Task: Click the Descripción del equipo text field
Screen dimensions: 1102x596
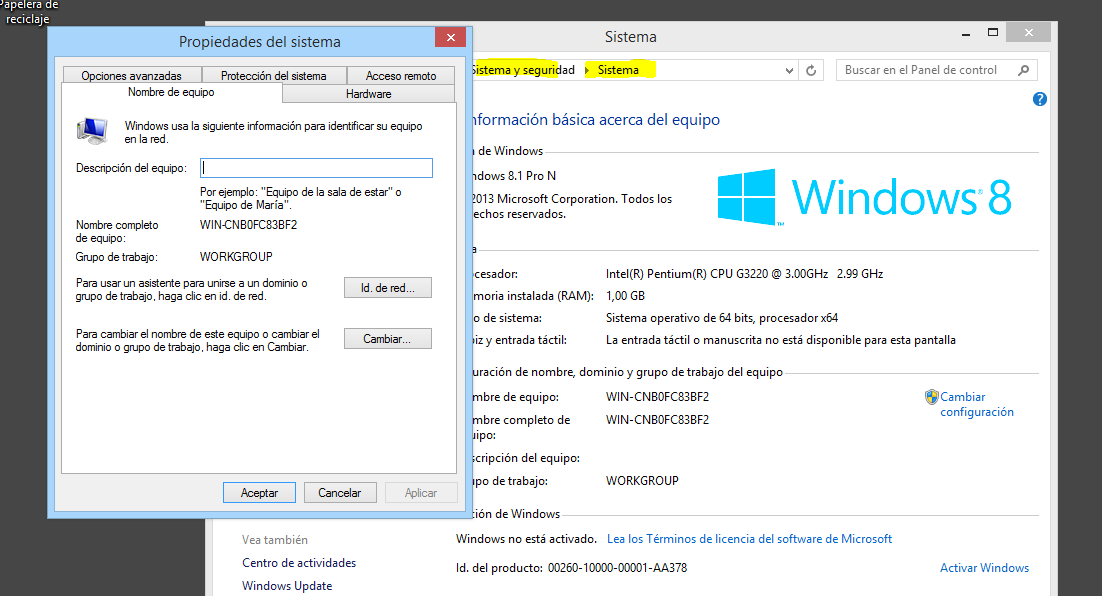Action: tap(316, 167)
